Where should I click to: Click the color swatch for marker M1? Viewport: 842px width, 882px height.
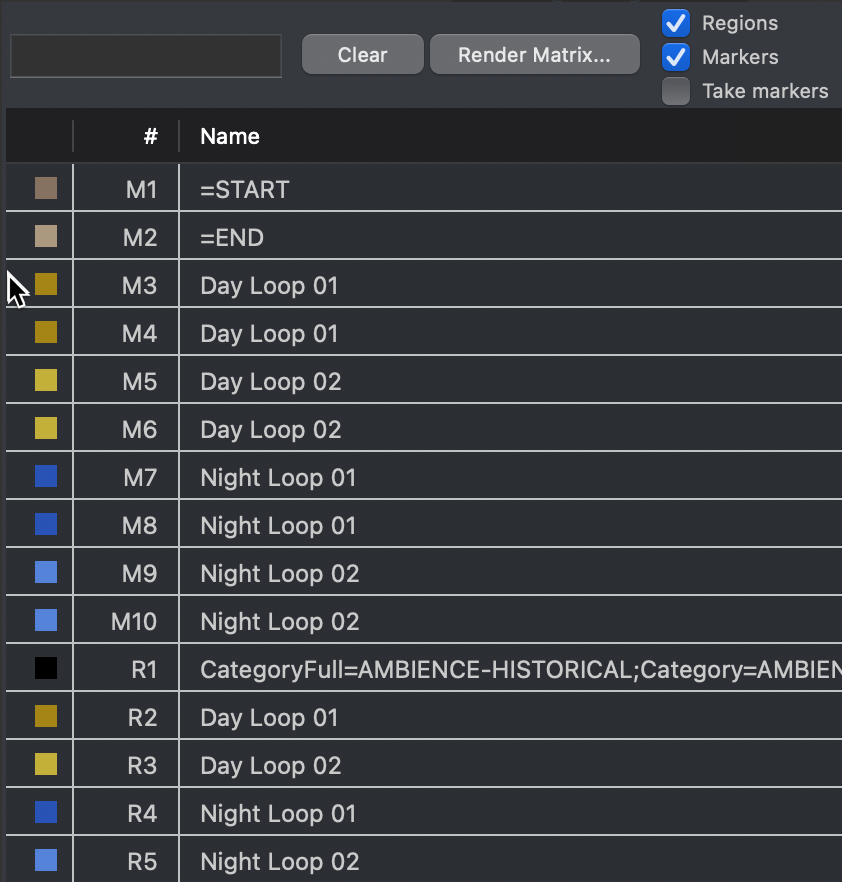click(46, 188)
